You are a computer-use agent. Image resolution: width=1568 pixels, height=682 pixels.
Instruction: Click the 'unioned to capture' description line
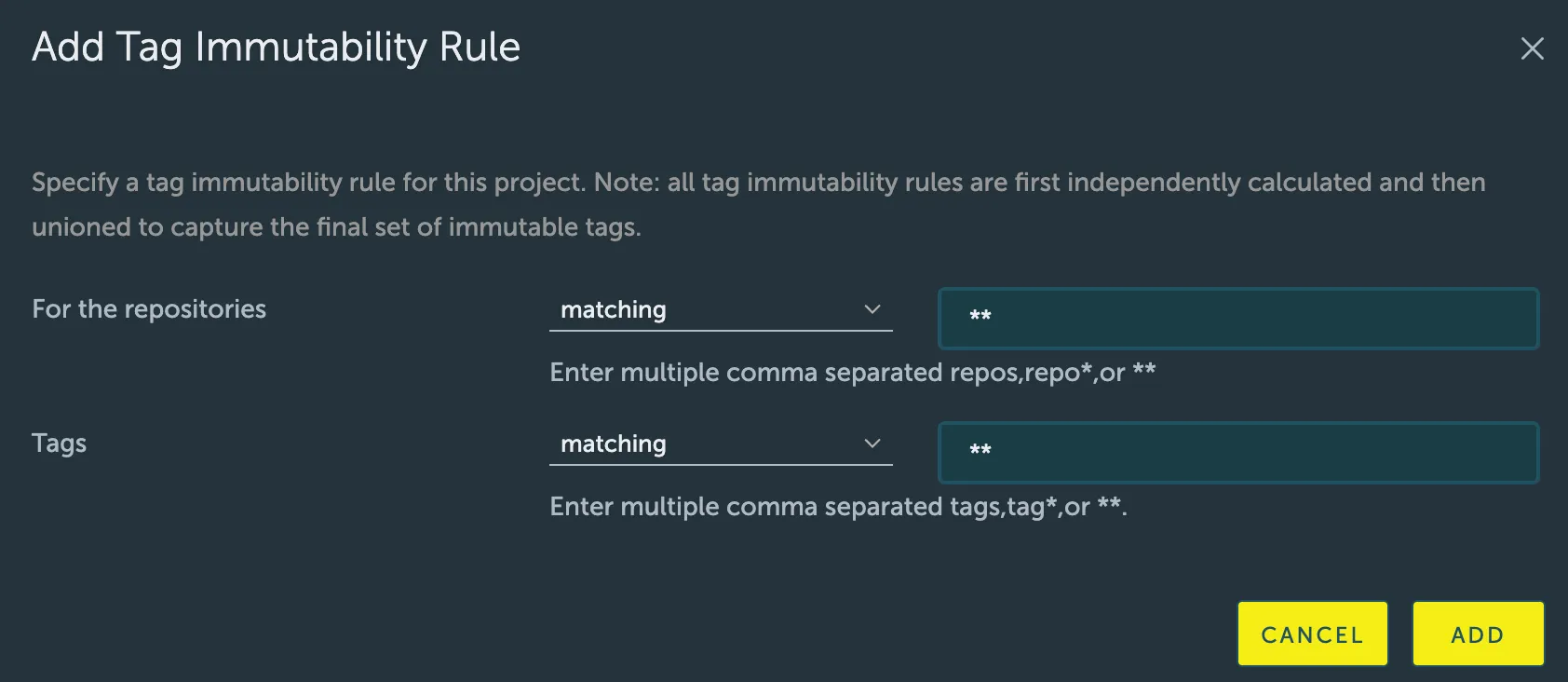tap(336, 227)
